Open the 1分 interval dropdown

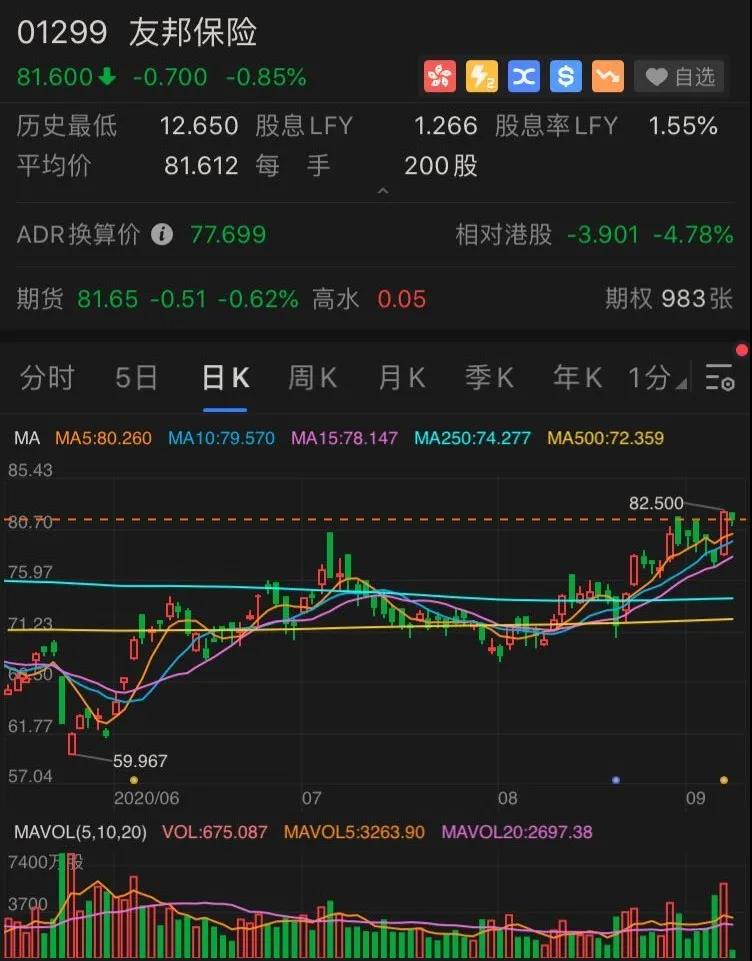657,378
